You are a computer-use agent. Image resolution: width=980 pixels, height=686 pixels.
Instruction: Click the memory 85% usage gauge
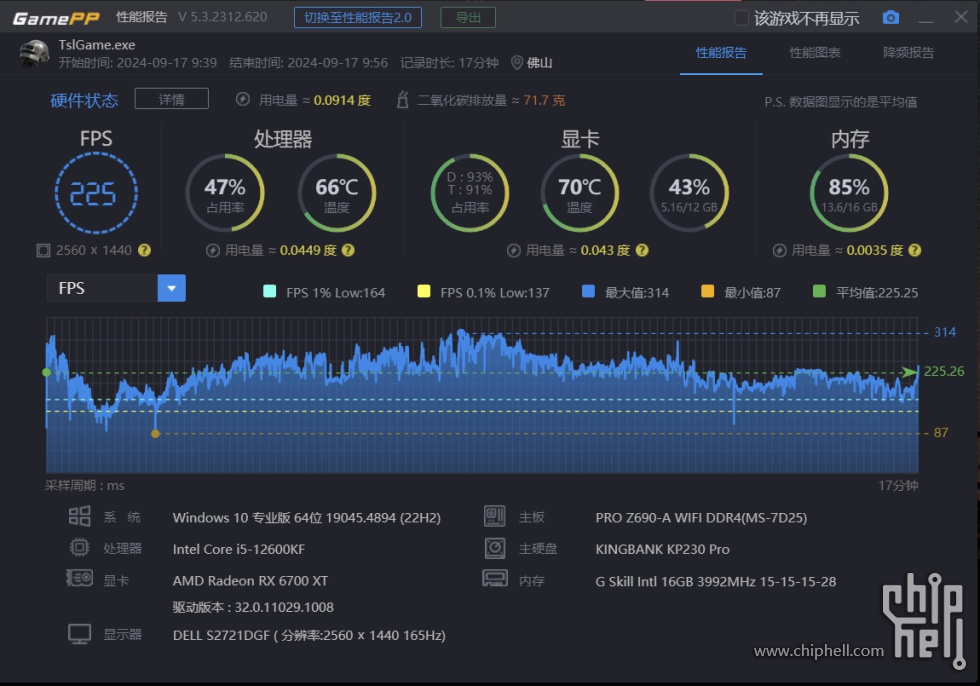click(849, 193)
